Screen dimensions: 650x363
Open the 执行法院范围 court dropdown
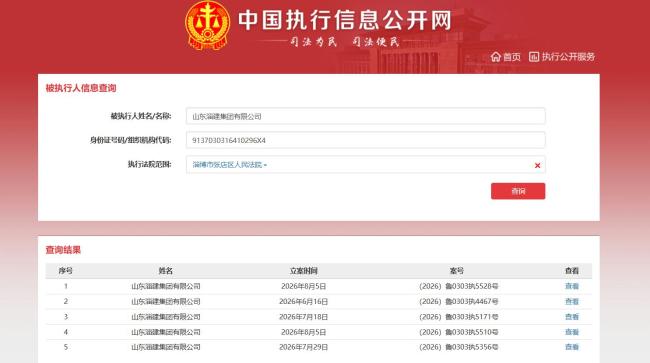366,165
